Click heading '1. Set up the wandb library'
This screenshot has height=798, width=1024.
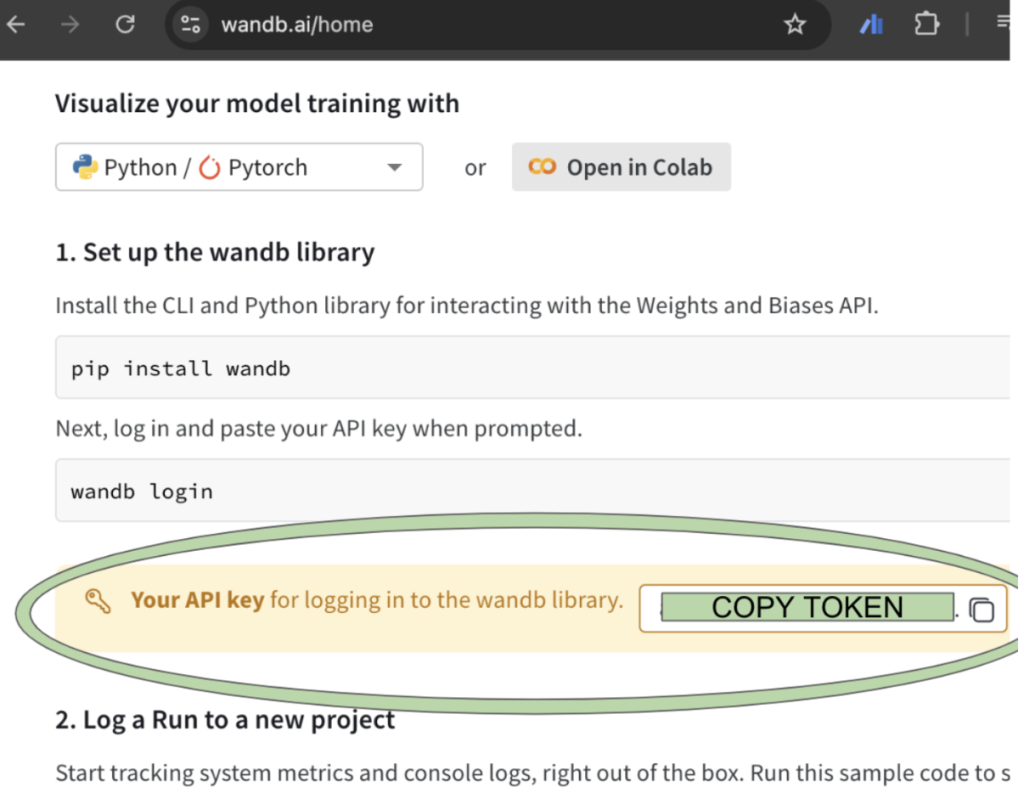point(215,253)
